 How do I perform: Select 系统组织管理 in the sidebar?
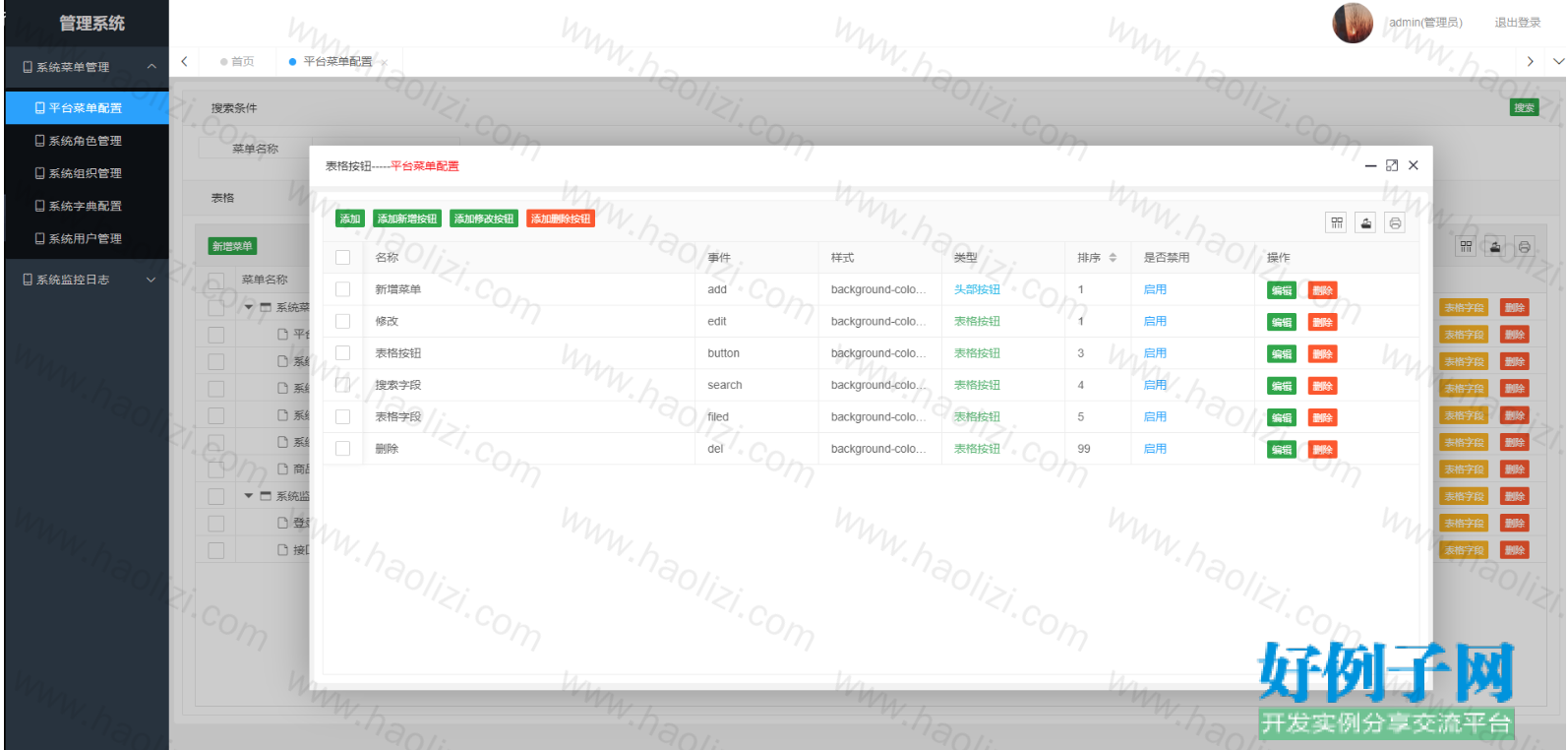point(87,173)
